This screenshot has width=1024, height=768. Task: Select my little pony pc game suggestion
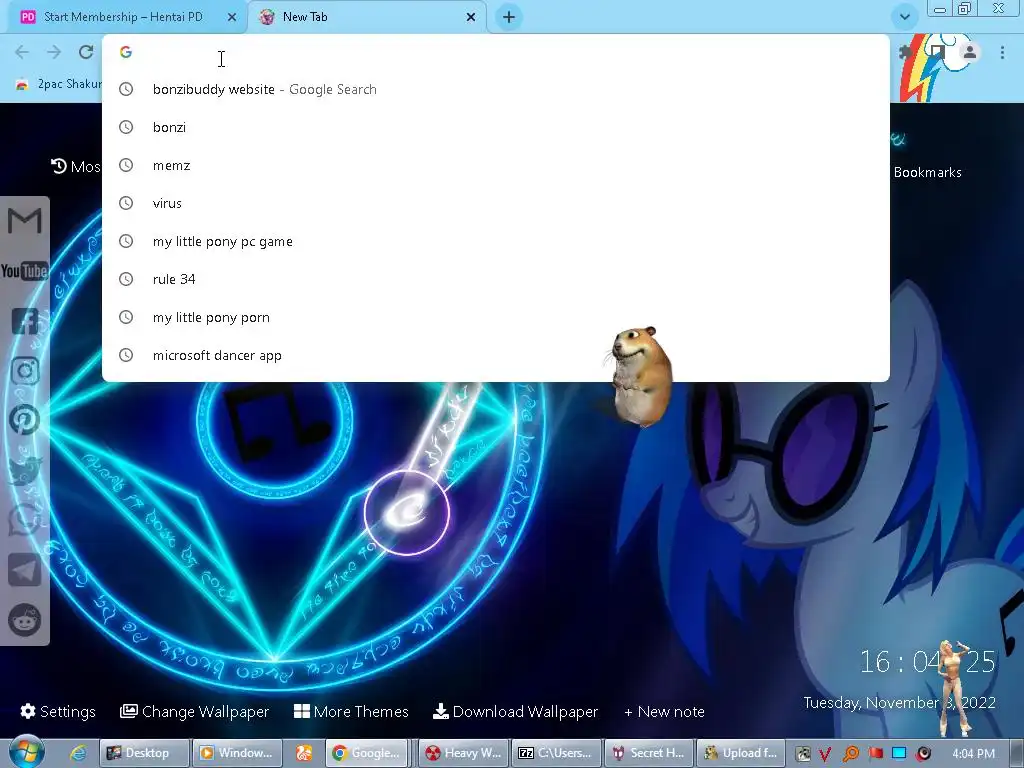coord(496,241)
